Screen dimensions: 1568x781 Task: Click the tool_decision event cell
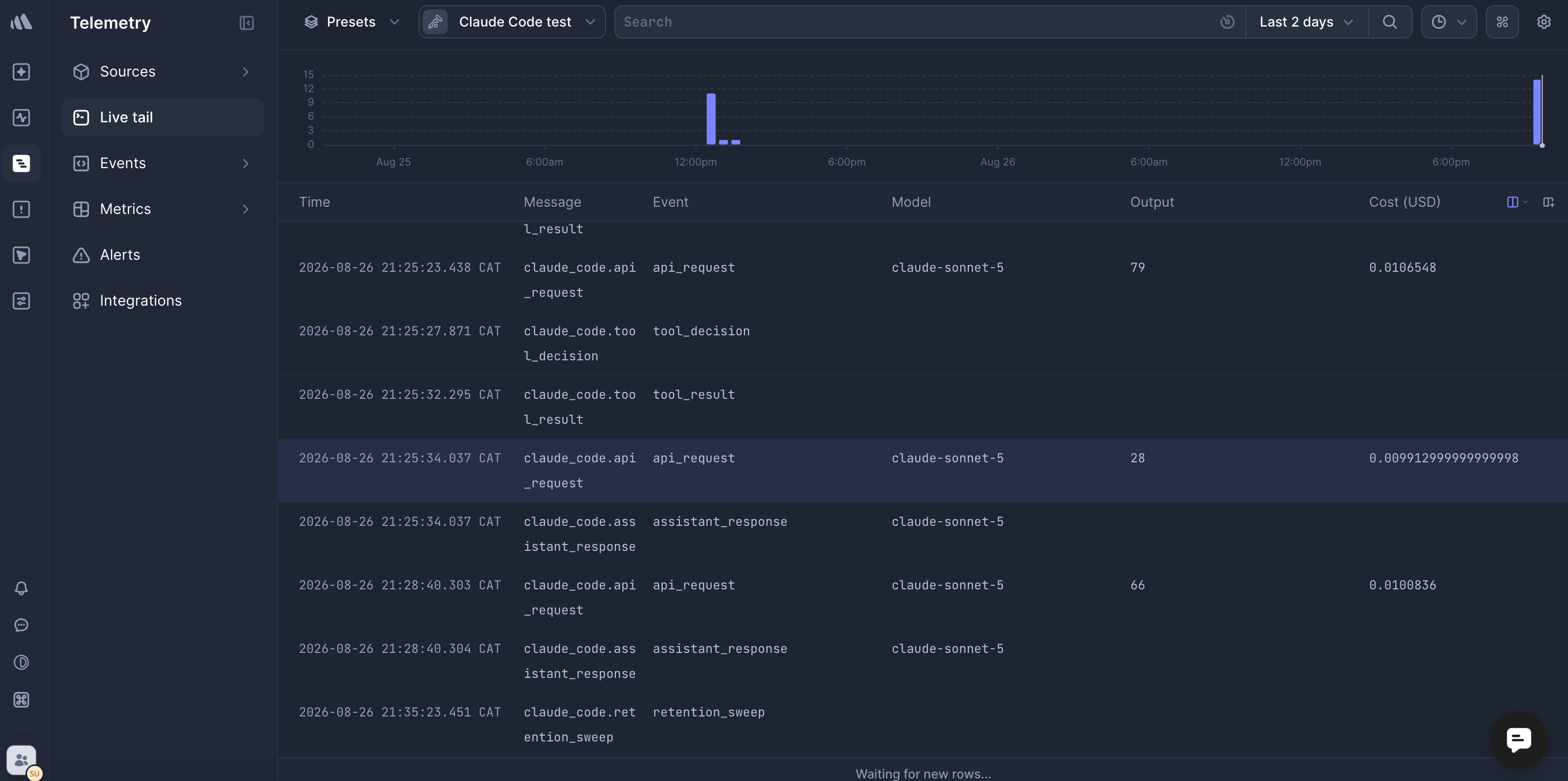pos(701,331)
